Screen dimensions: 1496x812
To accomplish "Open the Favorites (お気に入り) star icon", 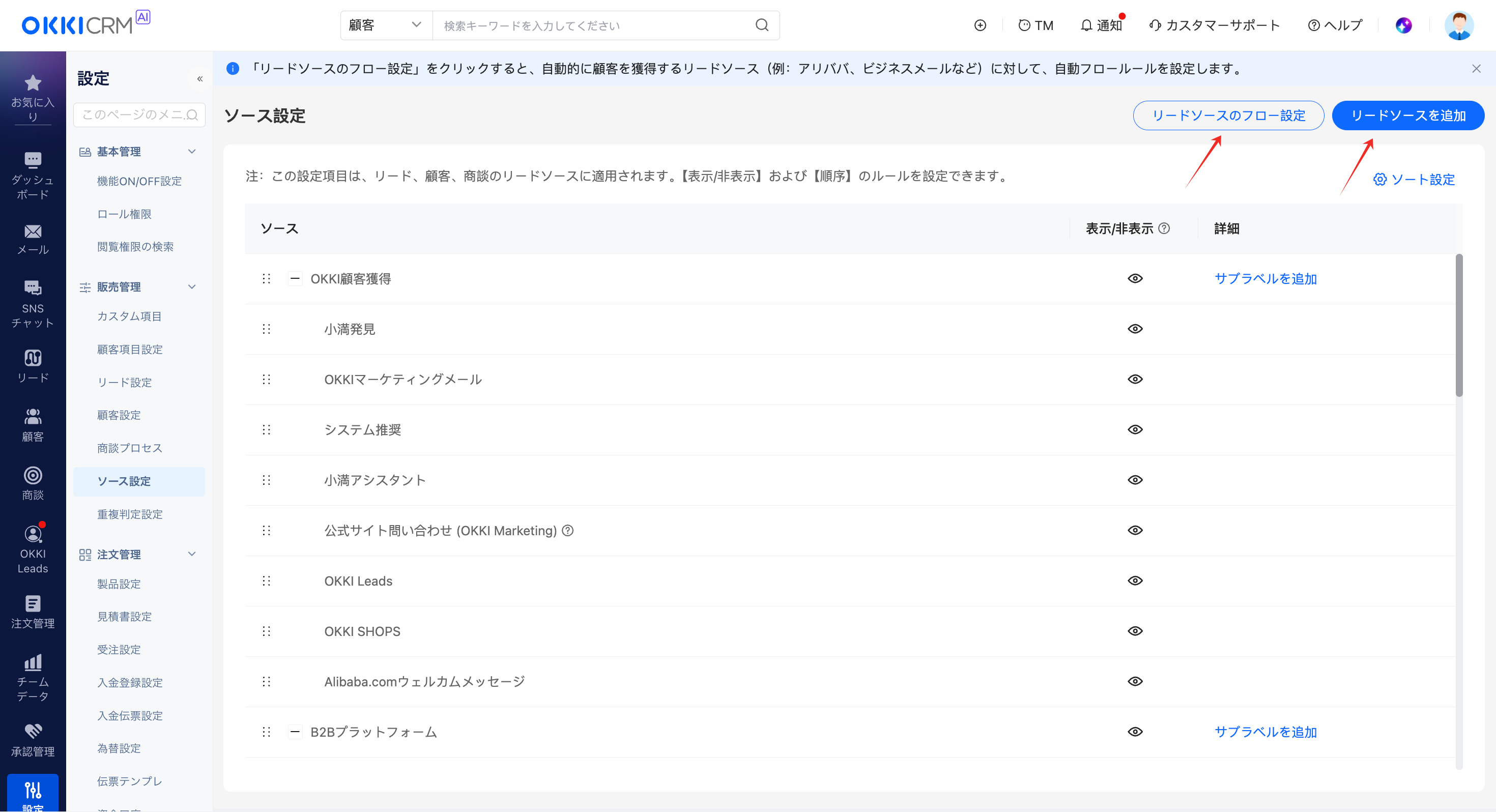I will pos(33,83).
